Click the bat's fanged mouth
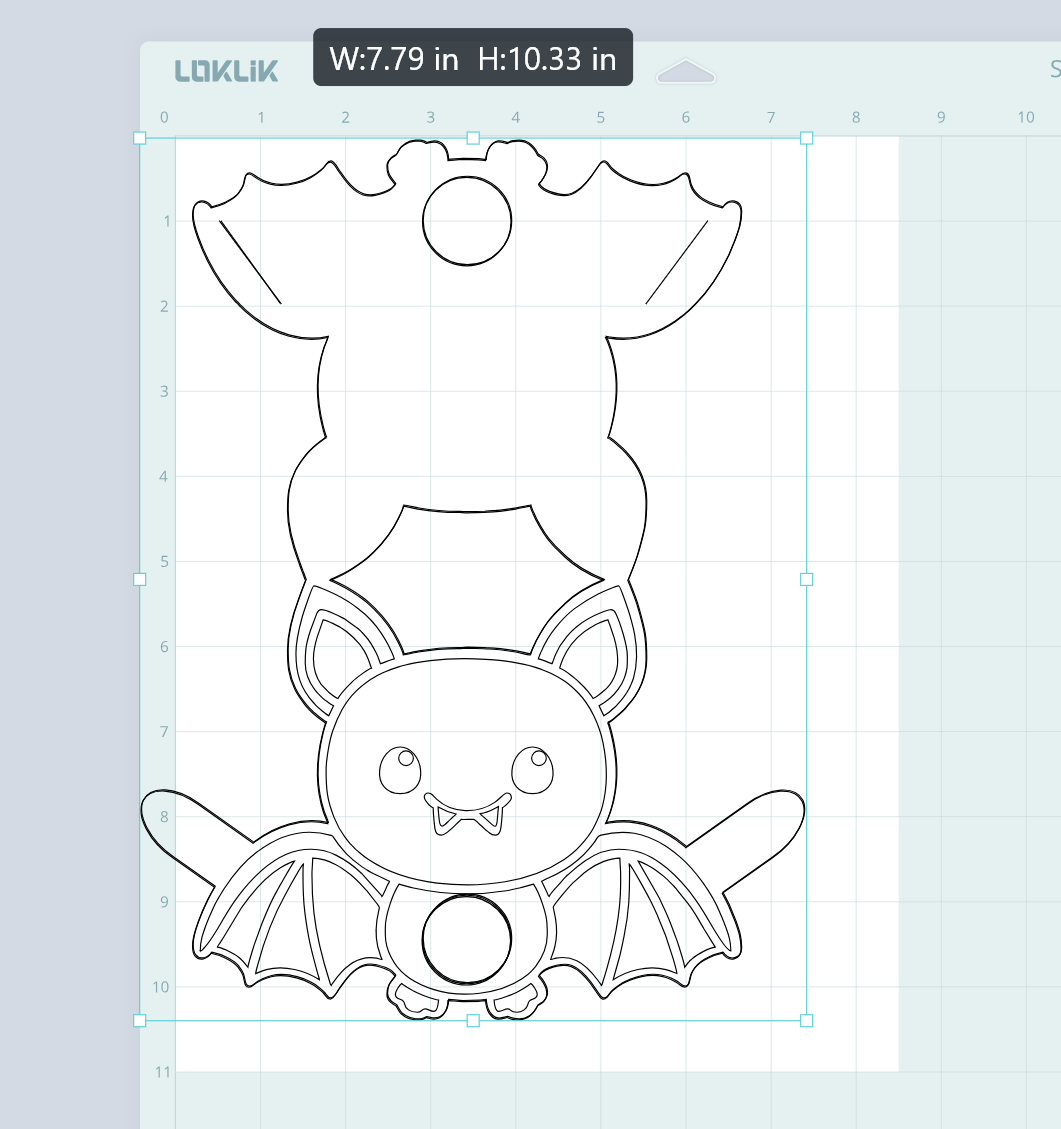 point(467,812)
